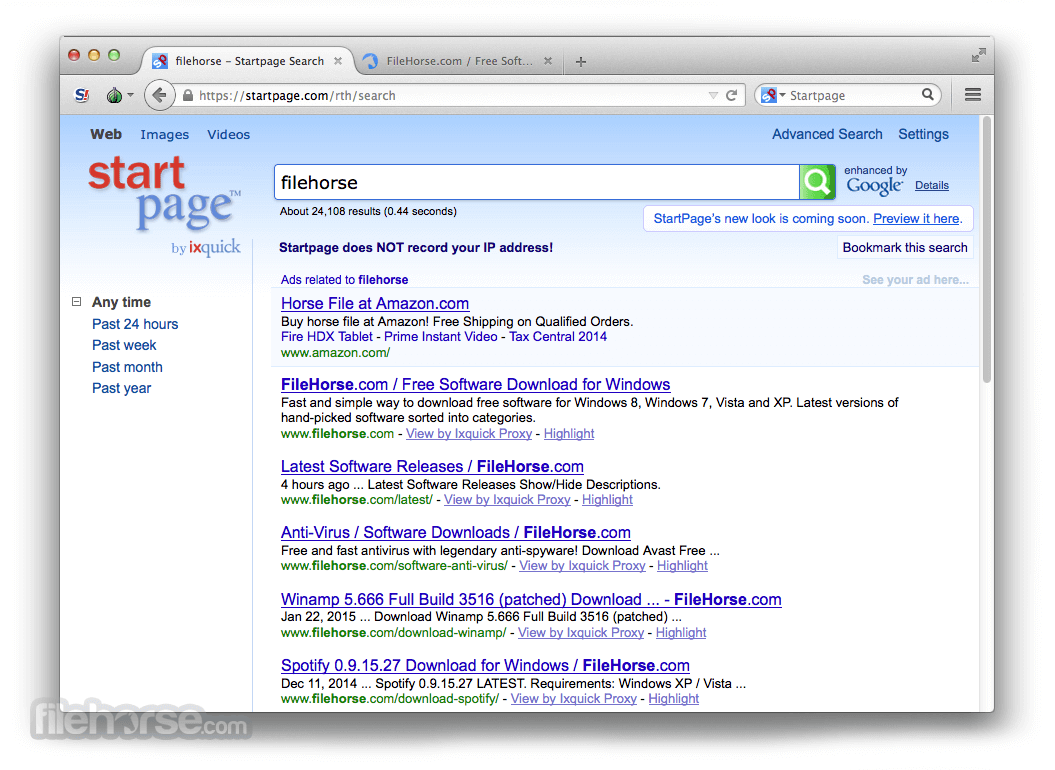This screenshot has width=1055, height=770.
Task: Highlight the download-winamp result
Action: tap(681, 632)
